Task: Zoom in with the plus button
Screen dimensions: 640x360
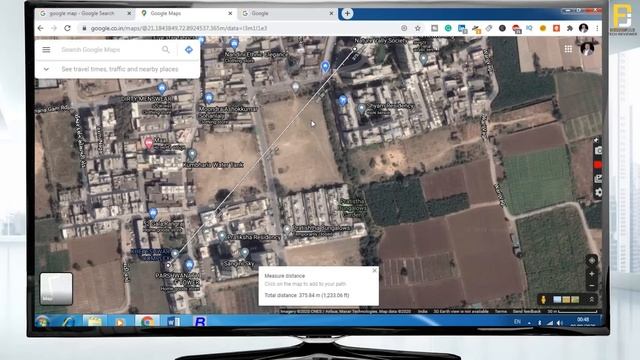Action: click(591, 274)
